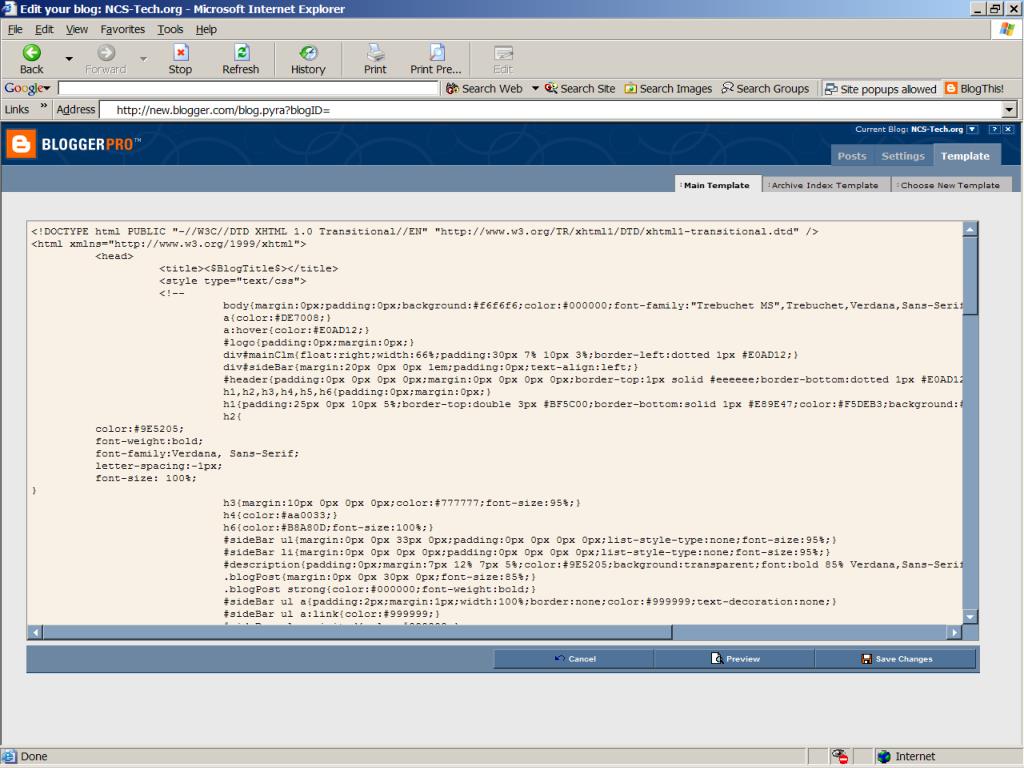1024x768 pixels.
Task: Open the File menu
Action: pos(15,29)
